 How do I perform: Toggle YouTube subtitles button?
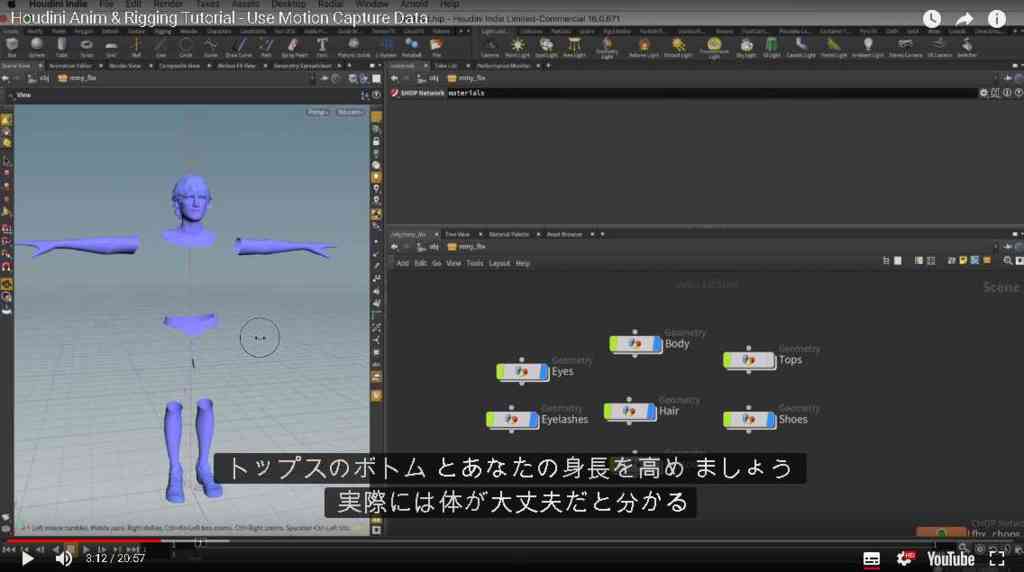click(871, 559)
